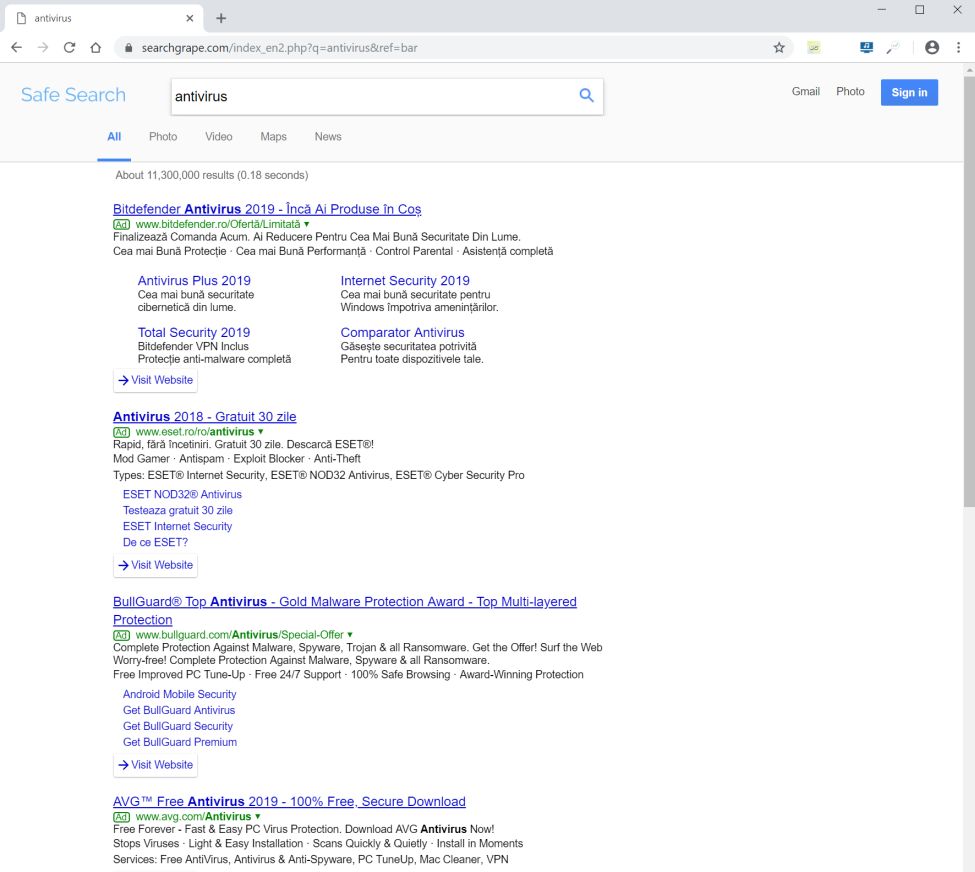Select the All results tab
Image resolution: width=975 pixels, height=872 pixels.
[114, 136]
